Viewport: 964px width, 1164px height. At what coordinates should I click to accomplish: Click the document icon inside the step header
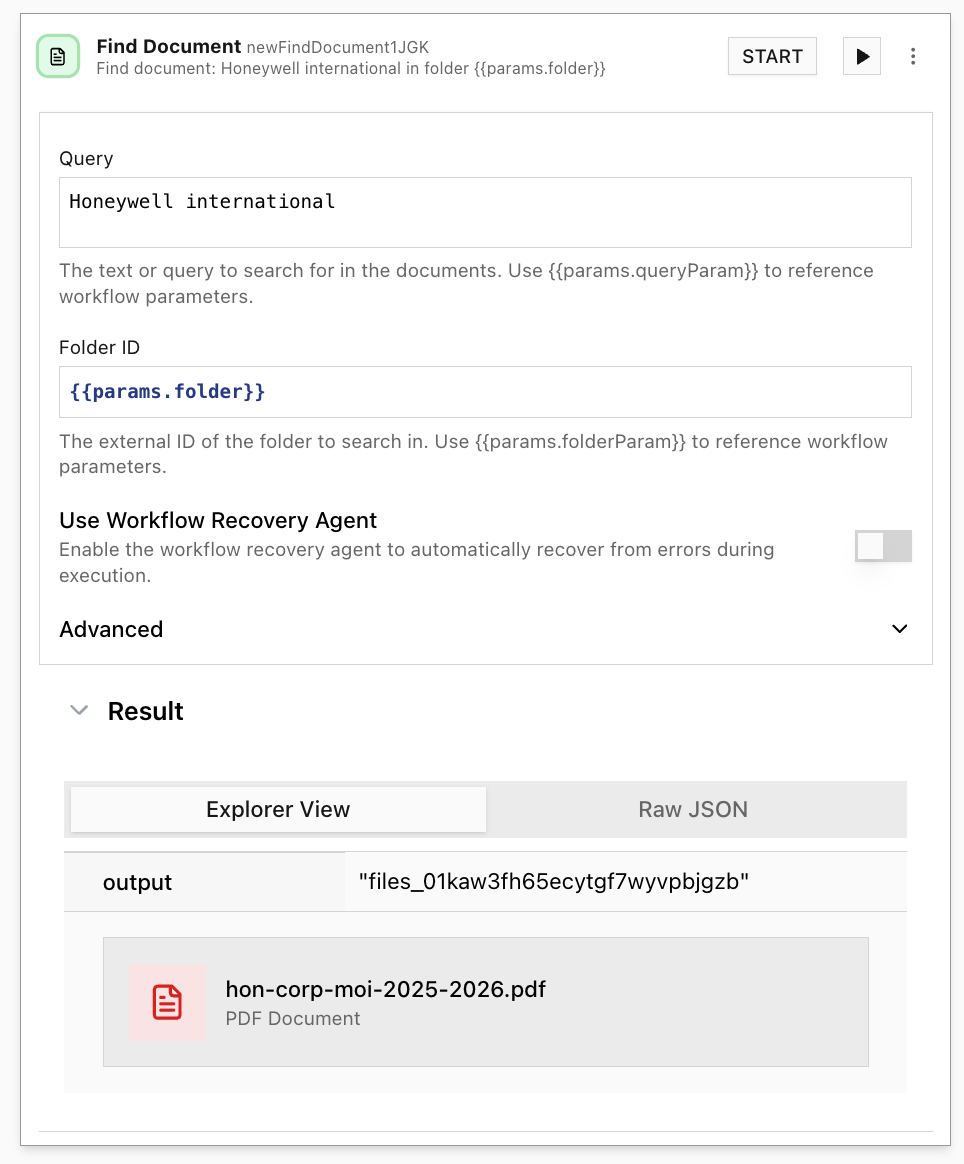[57, 56]
